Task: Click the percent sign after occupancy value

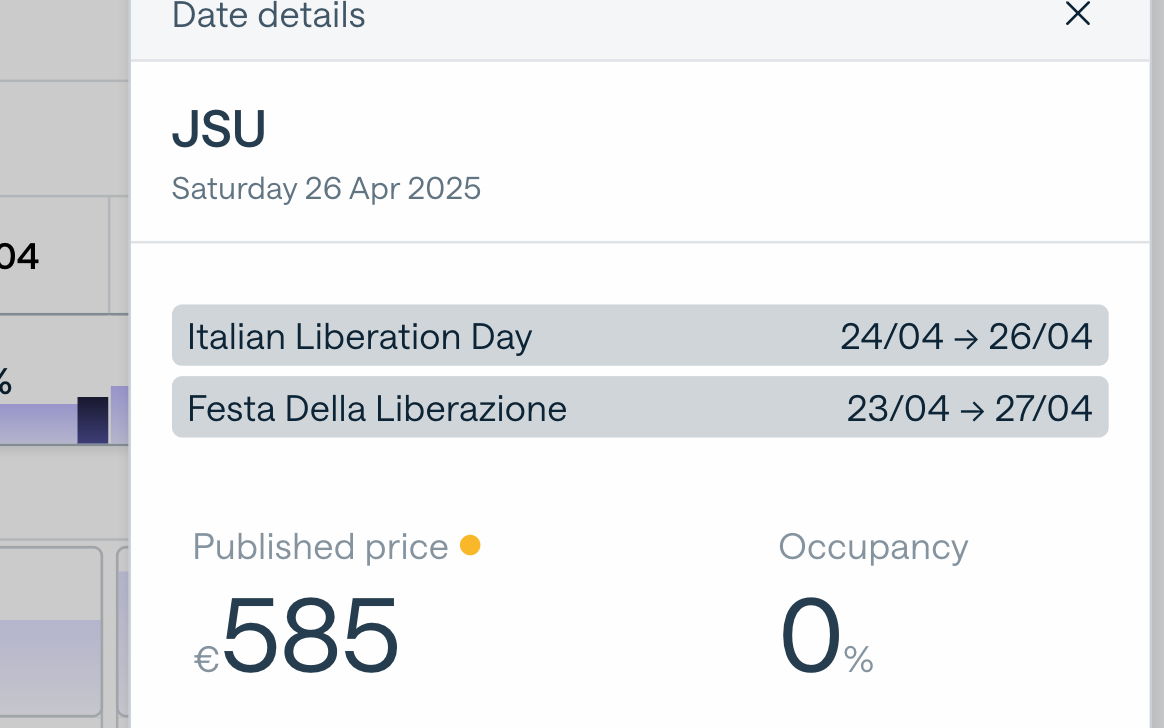Action: click(x=858, y=660)
